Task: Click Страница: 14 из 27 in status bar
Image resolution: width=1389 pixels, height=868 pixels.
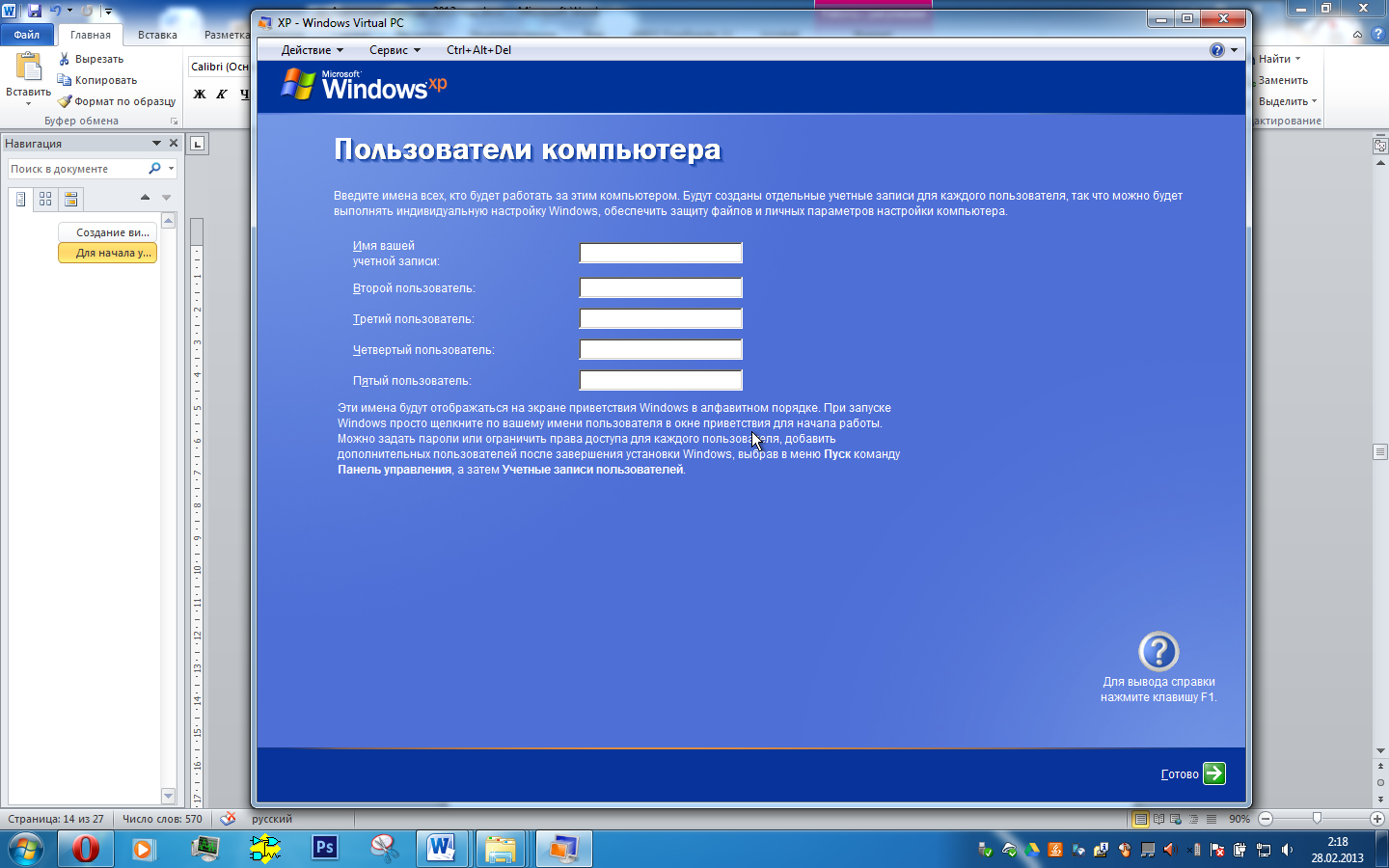Action: pos(55,819)
